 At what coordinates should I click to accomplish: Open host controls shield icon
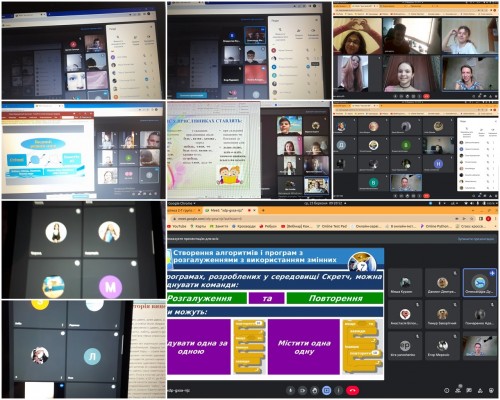491,390
